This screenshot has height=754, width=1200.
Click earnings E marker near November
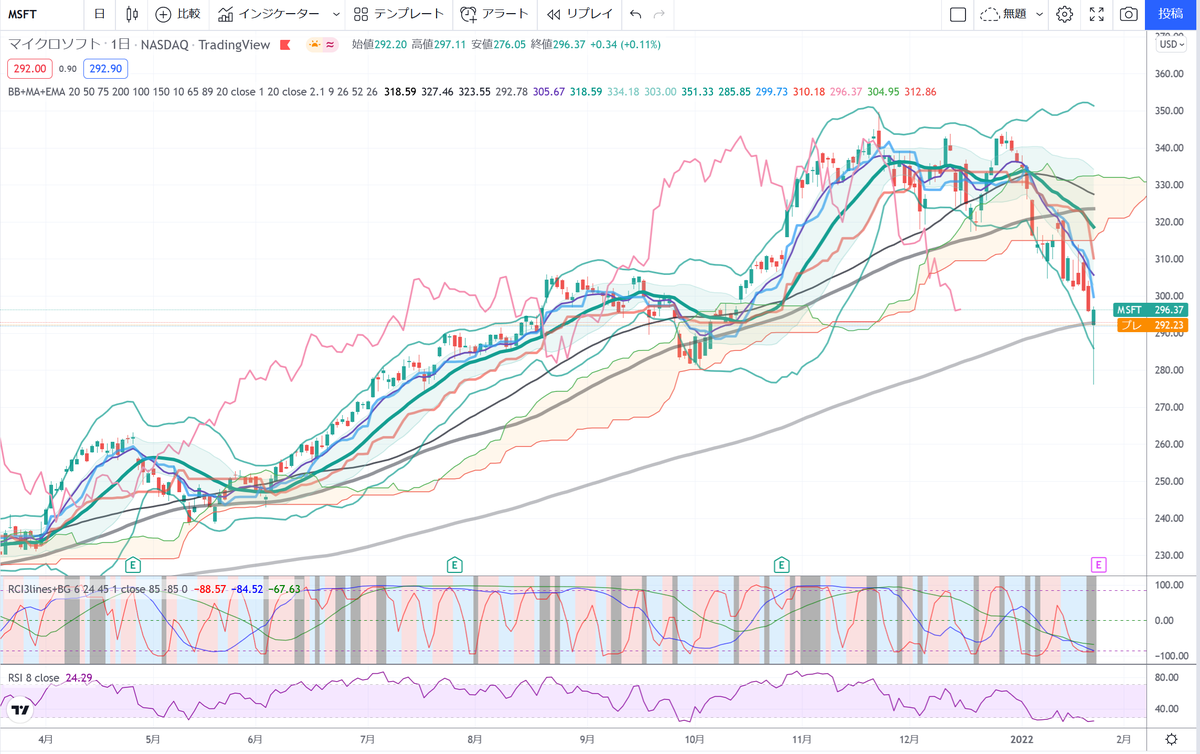point(780,565)
